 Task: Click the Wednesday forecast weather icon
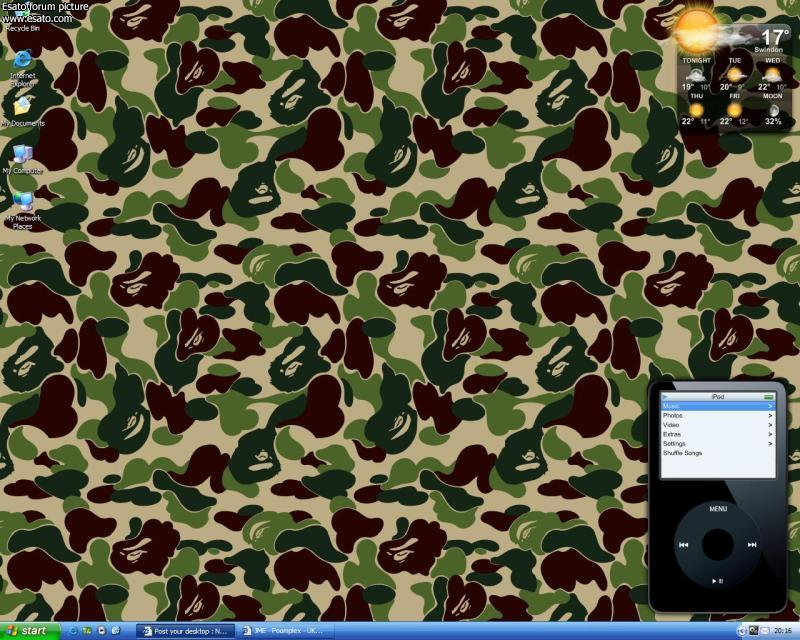coord(772,74)
